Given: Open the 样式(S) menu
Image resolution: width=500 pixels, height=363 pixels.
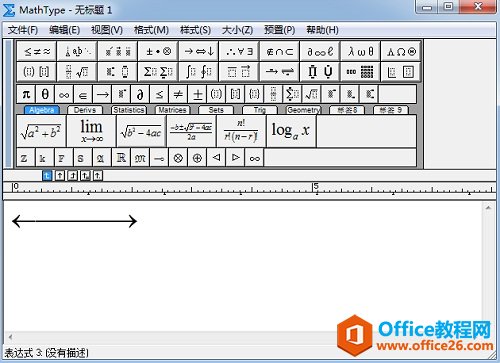Looking at the screenshot, I should (195, 30).
